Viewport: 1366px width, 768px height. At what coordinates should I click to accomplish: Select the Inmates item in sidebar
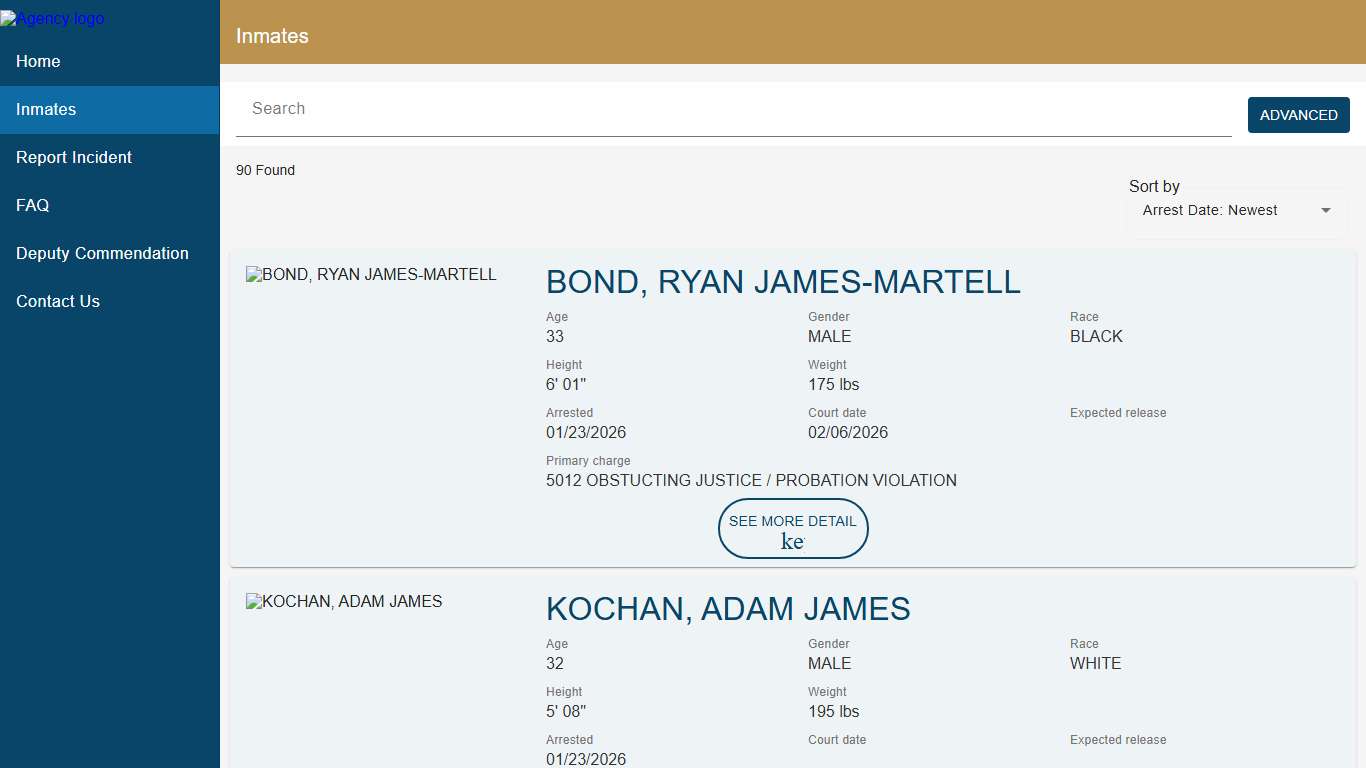[46, 109]
